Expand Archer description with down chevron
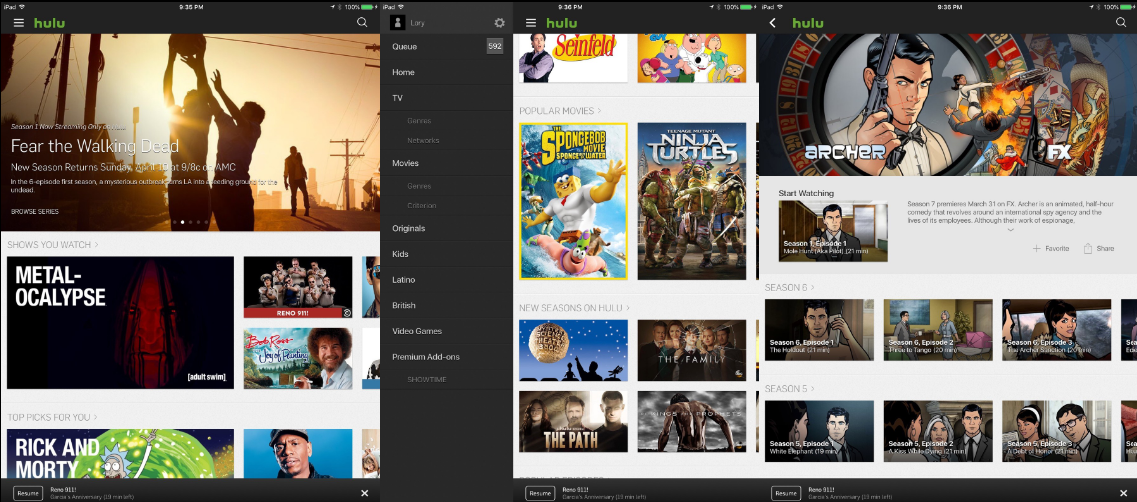The image size is (1137, 502). pos(1010,230)
